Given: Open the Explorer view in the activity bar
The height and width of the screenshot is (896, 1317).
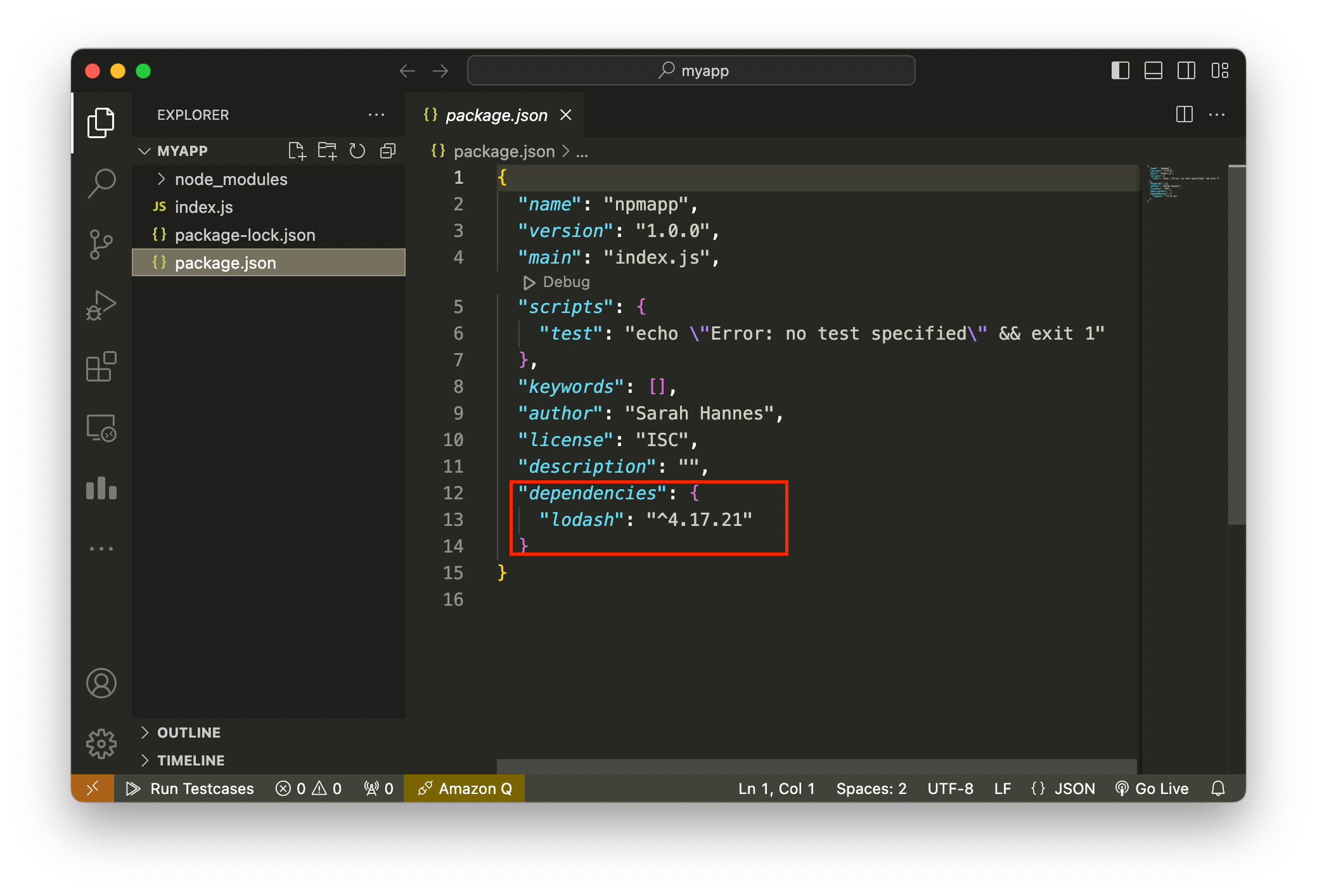Looking at the screenshot, I should 101,122.
